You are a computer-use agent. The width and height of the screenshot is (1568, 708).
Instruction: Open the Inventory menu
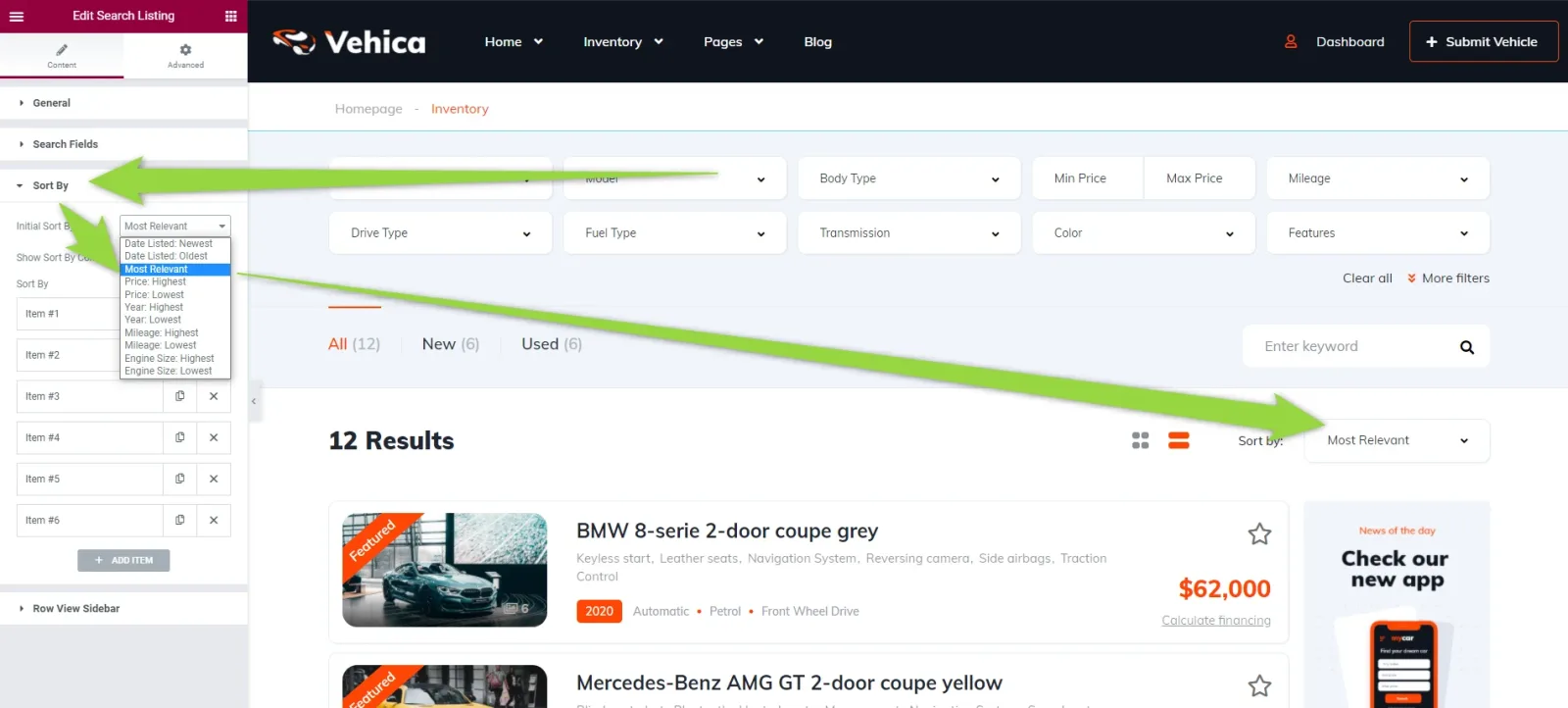point(623,42)
